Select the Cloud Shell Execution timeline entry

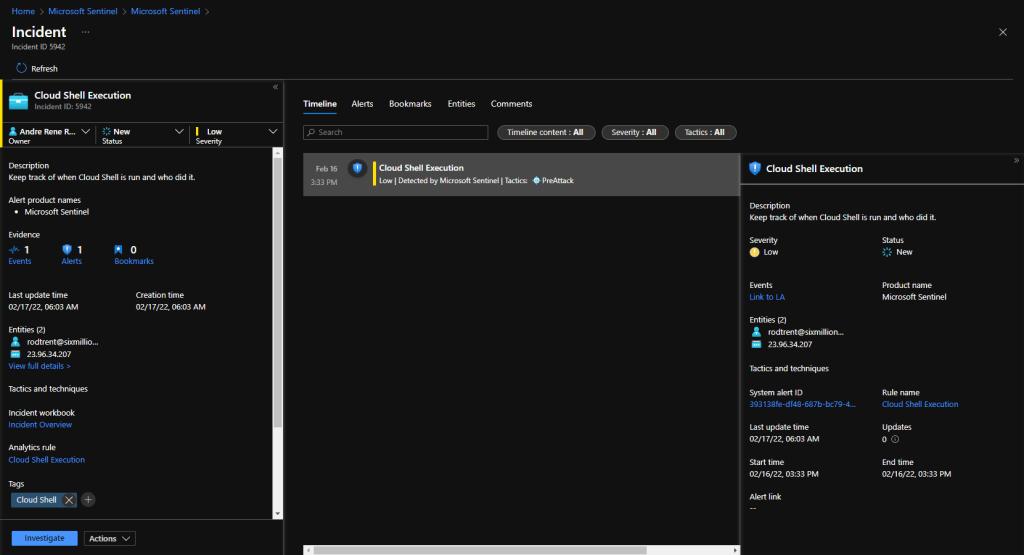(x=521, y=174)
